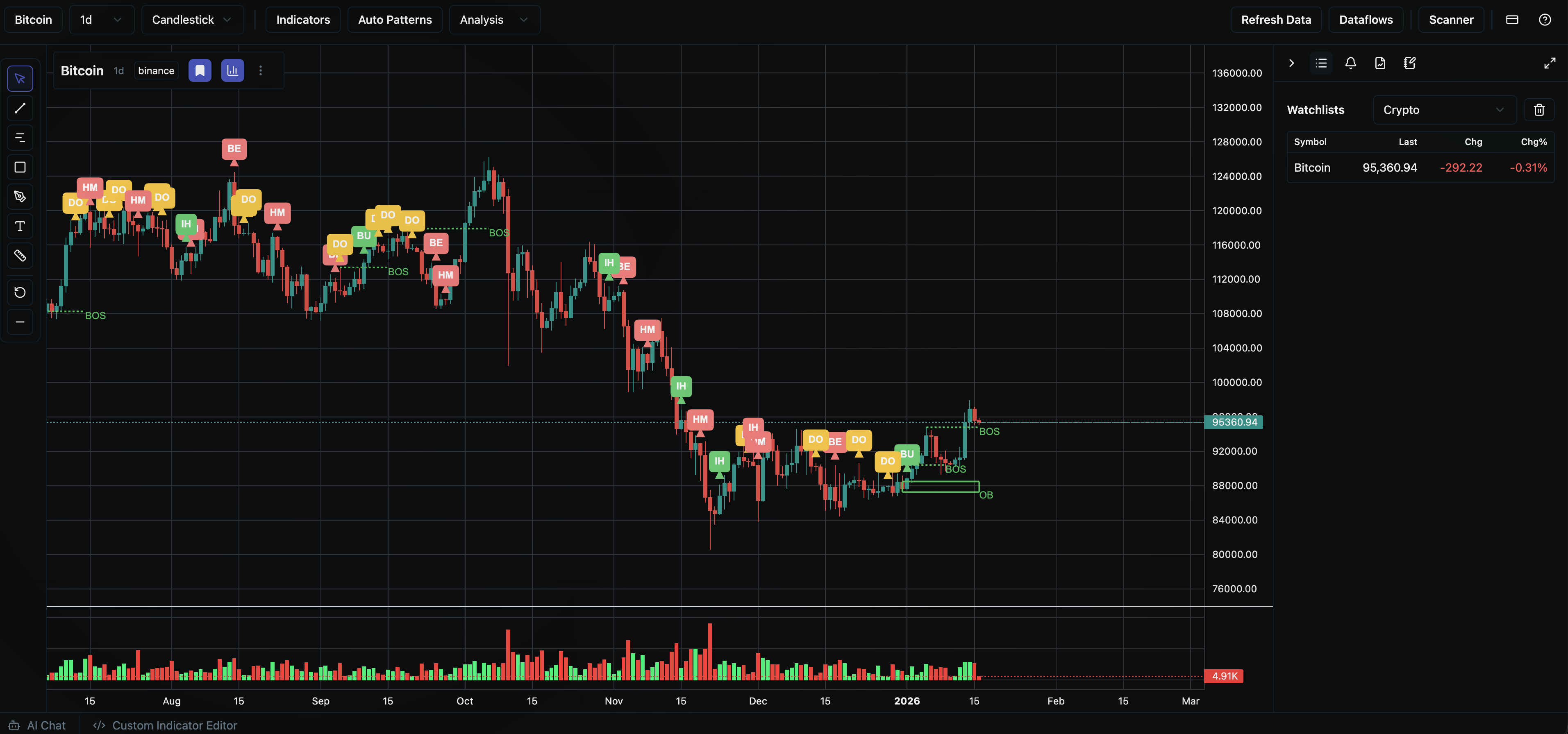1568x734 pixels.
Task: Select the text annotation tool
Action: (20, 226)
